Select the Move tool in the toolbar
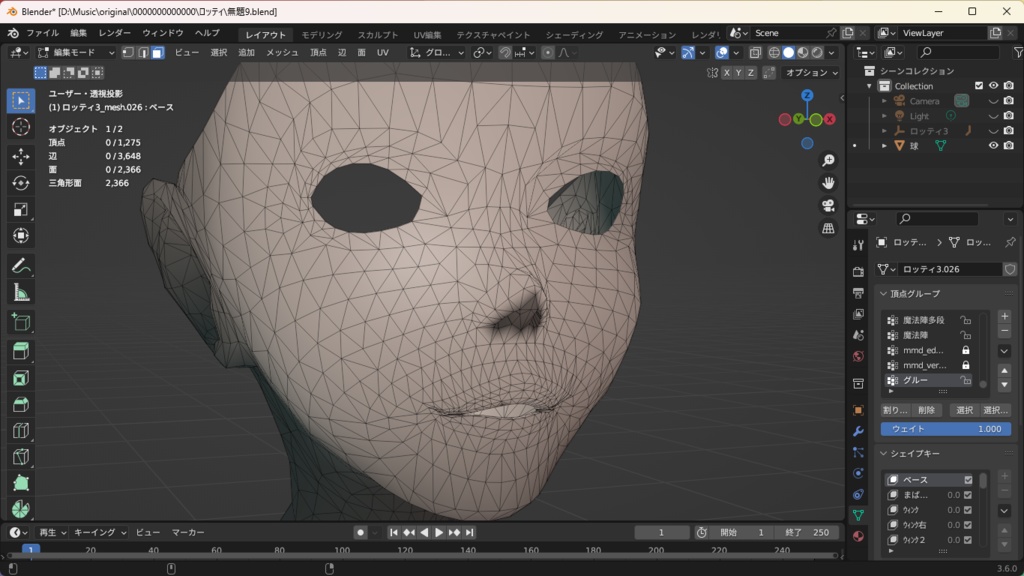 click(21, 157)
